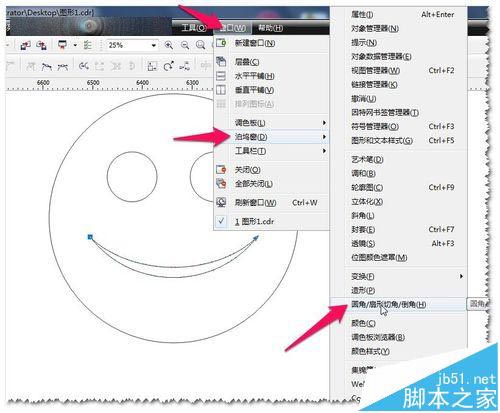Click the New Window icon in menu
This screenshot has height=413, width=500.
[221, 43]
